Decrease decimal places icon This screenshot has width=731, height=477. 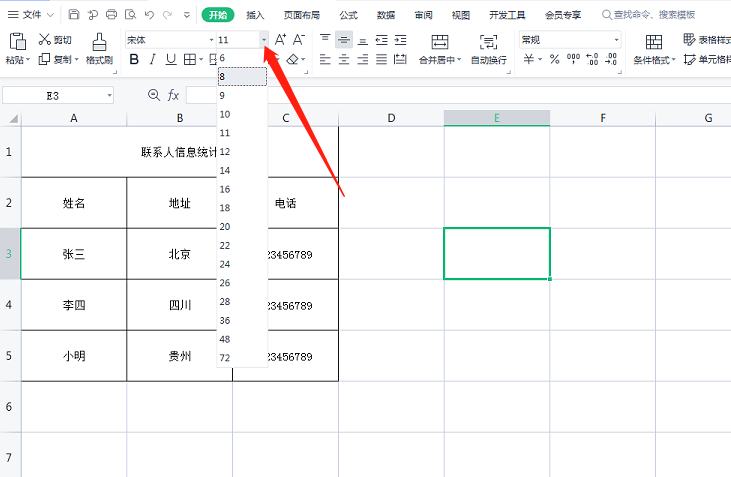pyautogui.click(x=611, y=59)
